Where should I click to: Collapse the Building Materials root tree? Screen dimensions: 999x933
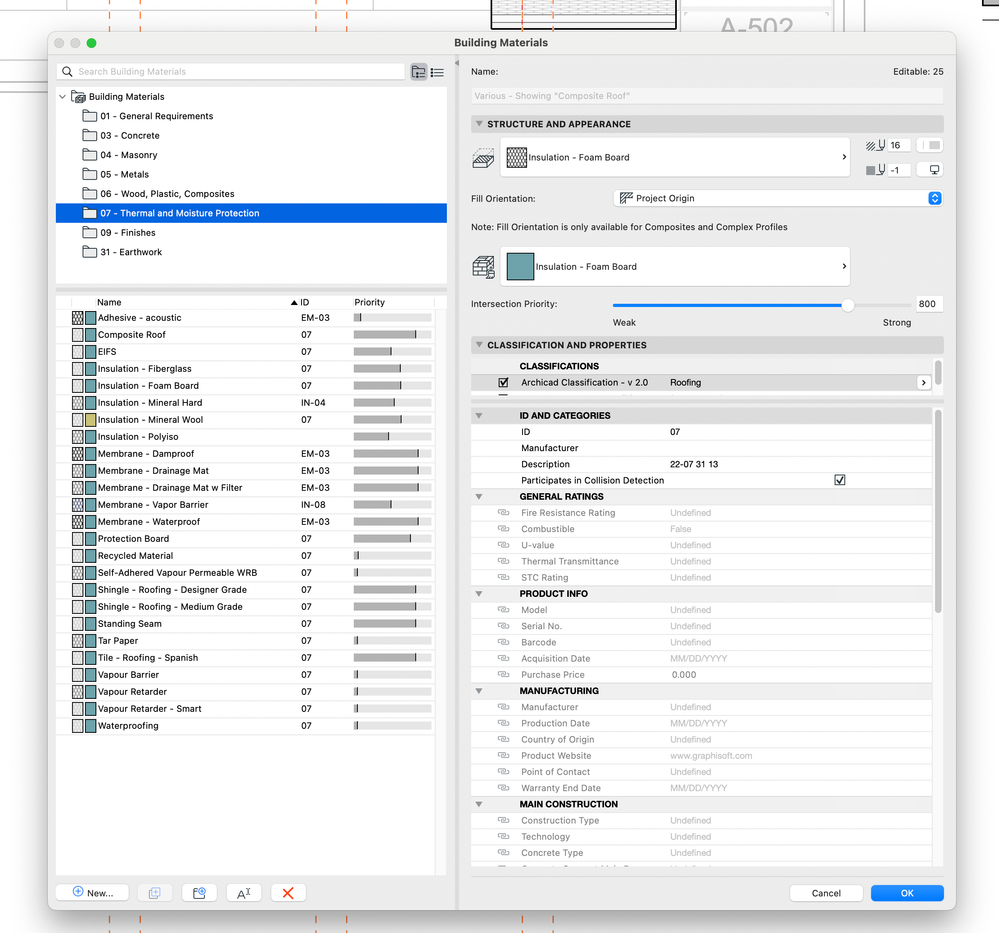coord(62,97)
